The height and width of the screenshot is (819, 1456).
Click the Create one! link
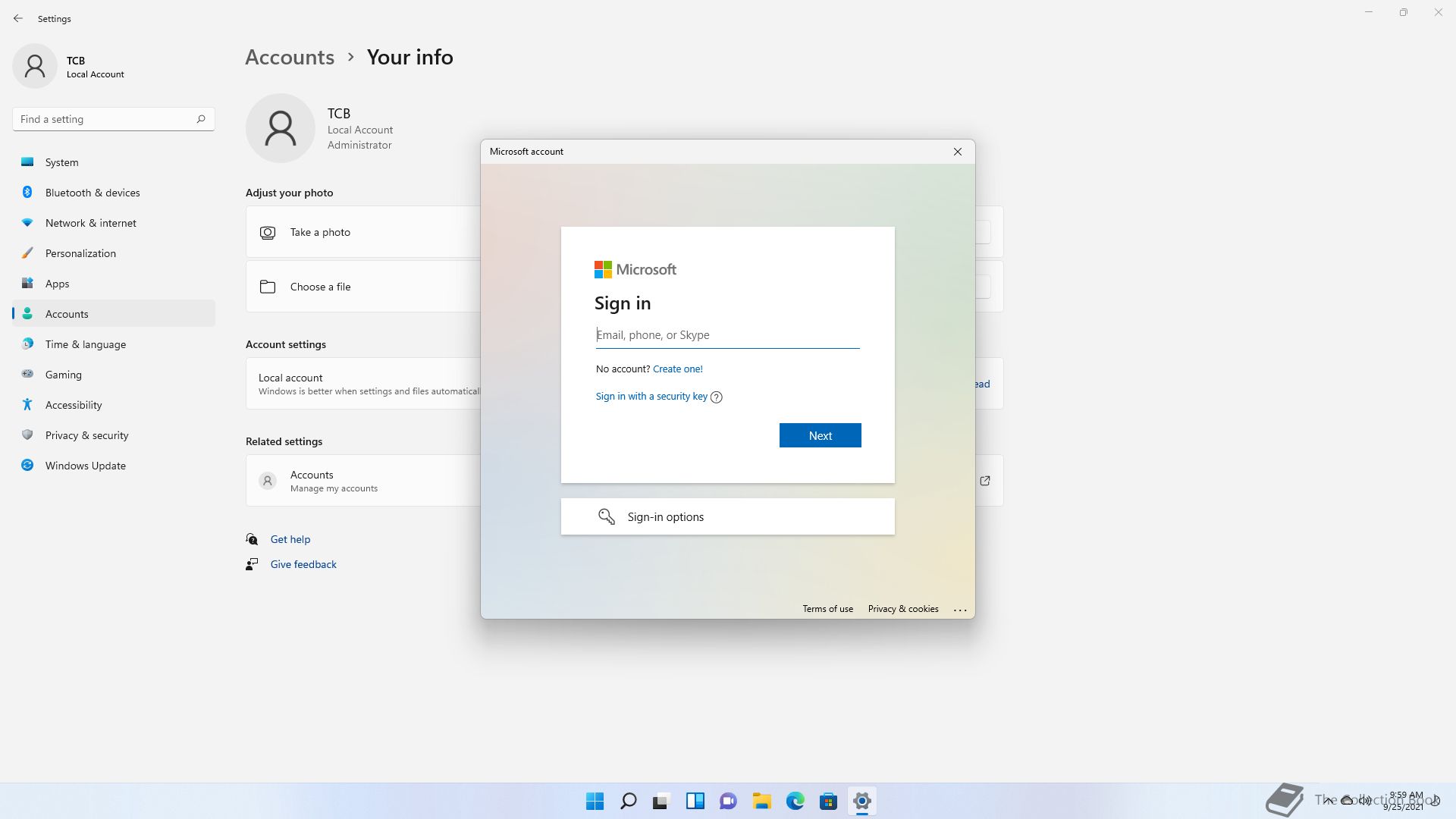(x=678, y=369)
